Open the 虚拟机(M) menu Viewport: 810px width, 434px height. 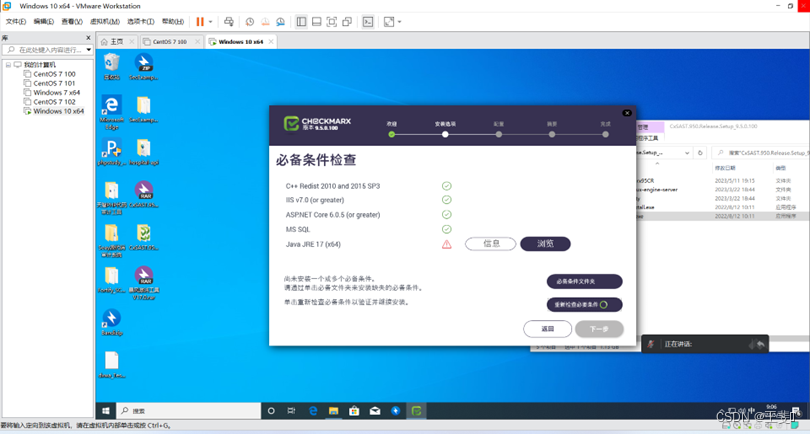click(x=105, y=22)
